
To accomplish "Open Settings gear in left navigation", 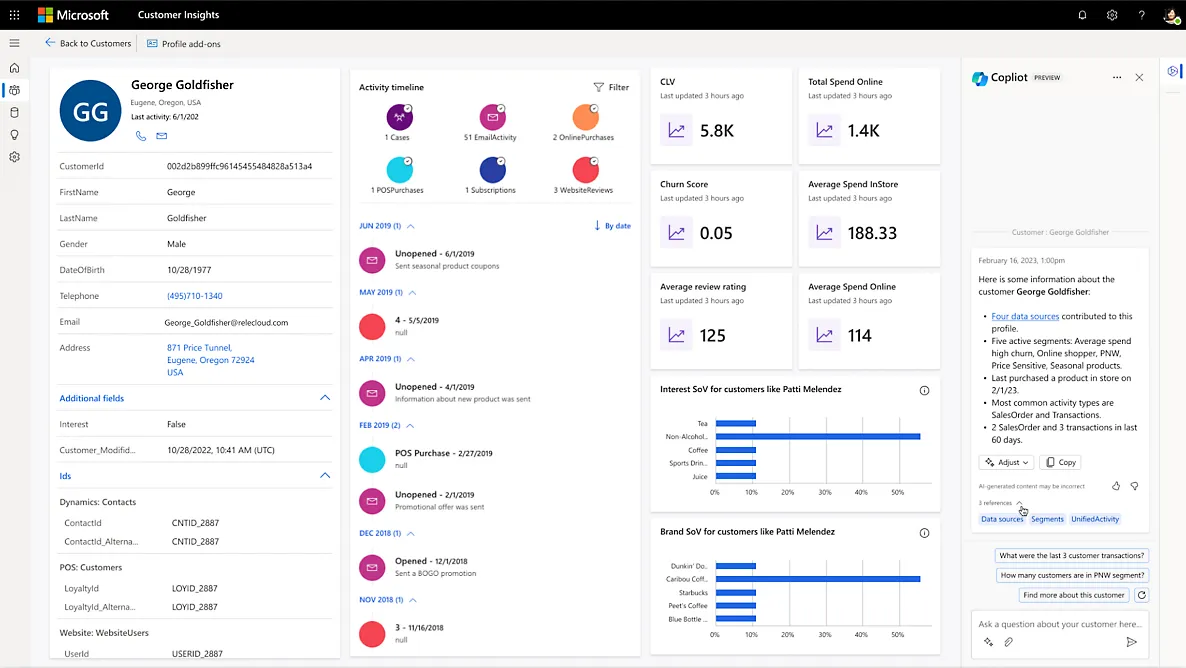I will click(14, 157).
